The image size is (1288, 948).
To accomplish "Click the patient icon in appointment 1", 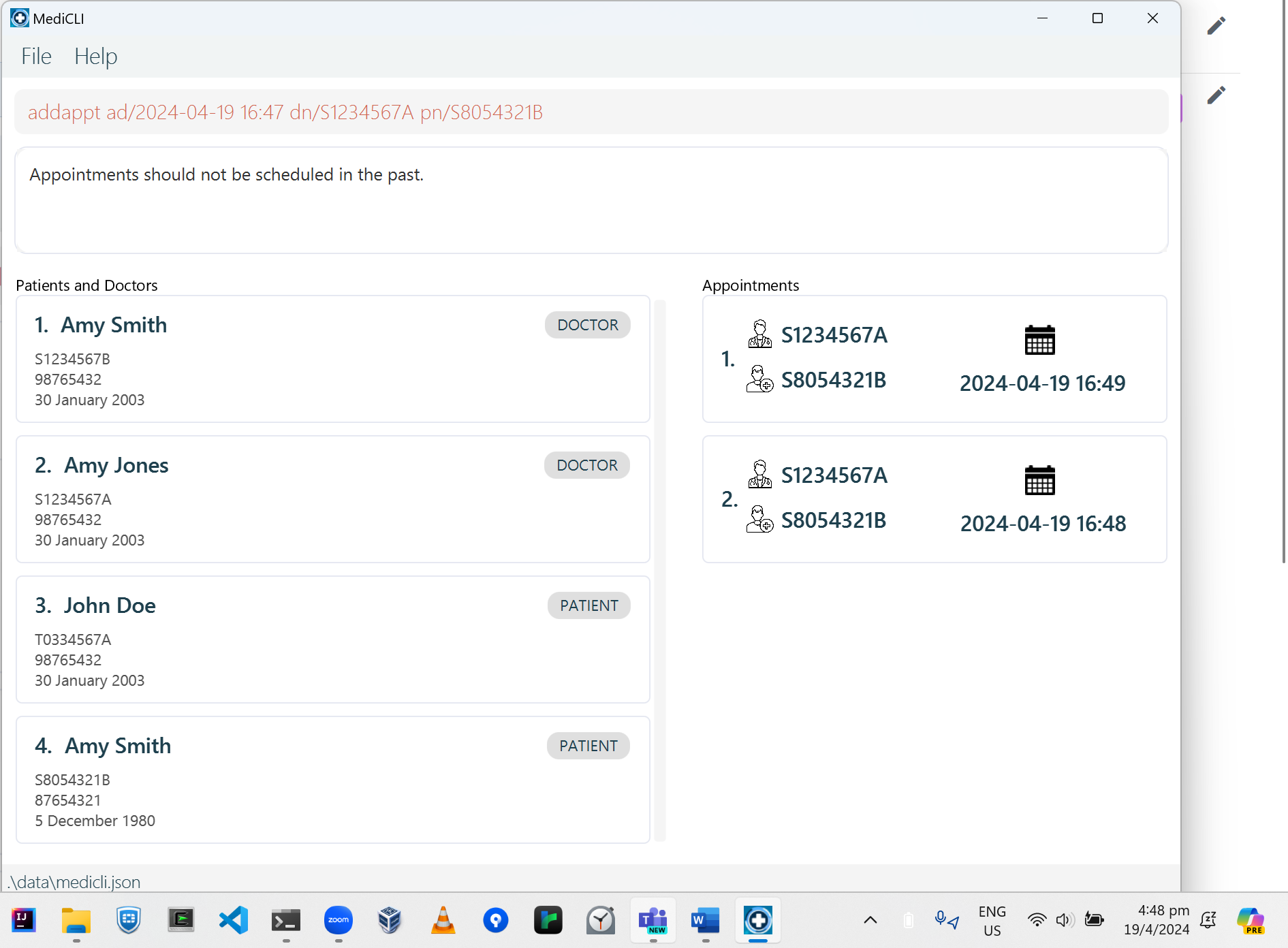I will [759, 379].
